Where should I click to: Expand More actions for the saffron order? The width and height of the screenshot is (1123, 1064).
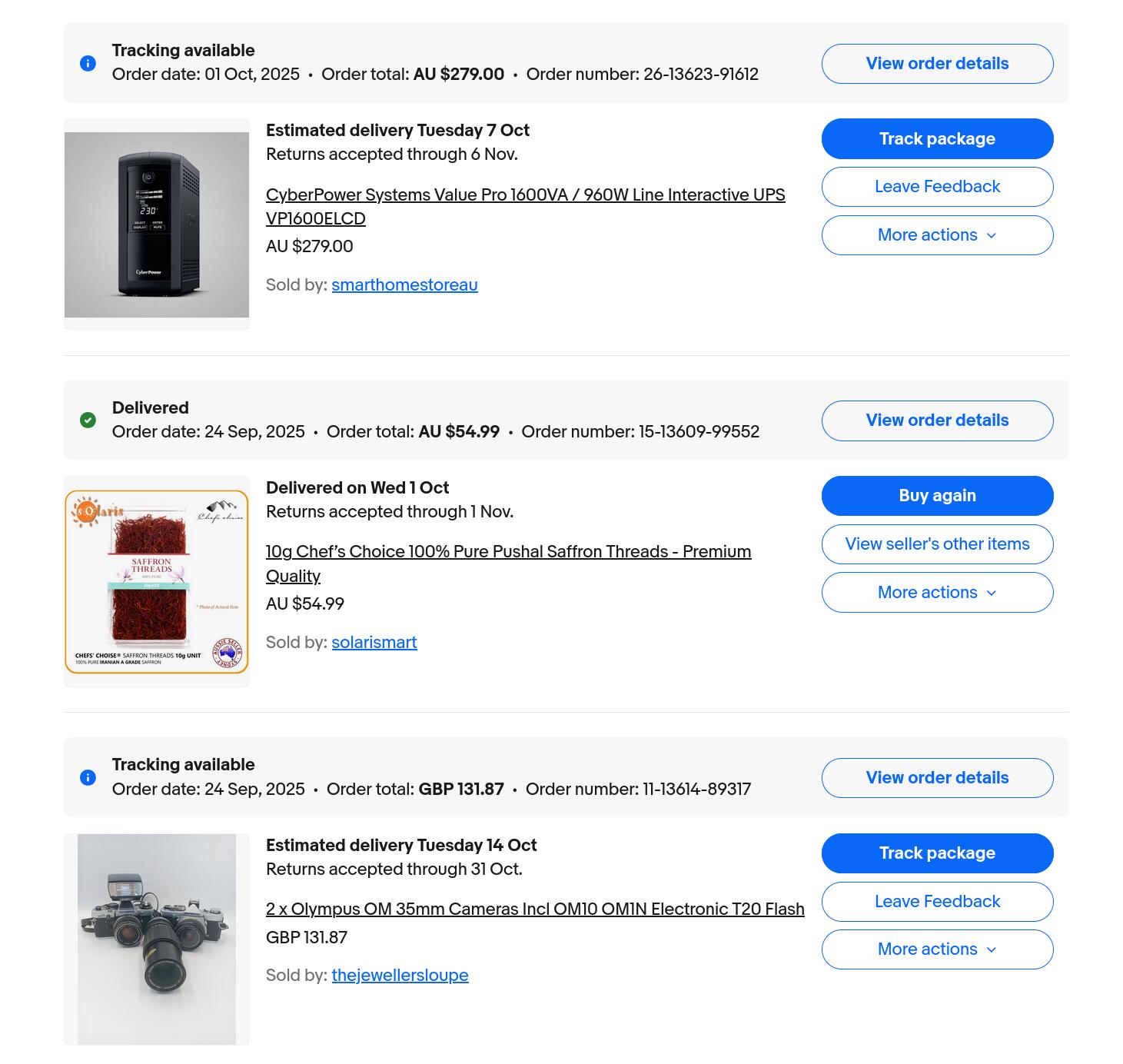(x=936, y=592)
